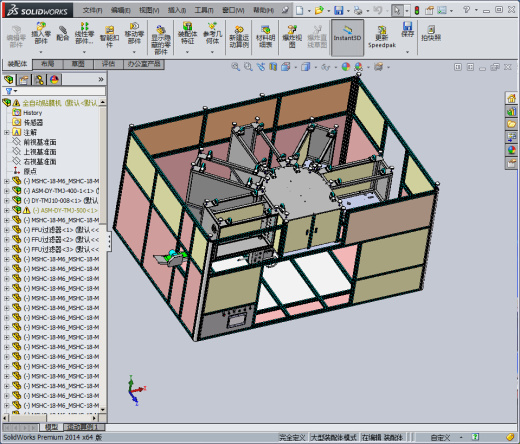Open the ConfigurationManager tab icon
This screenshot has width=520, height=444.
pyautogui.click(x=39, y=80)
